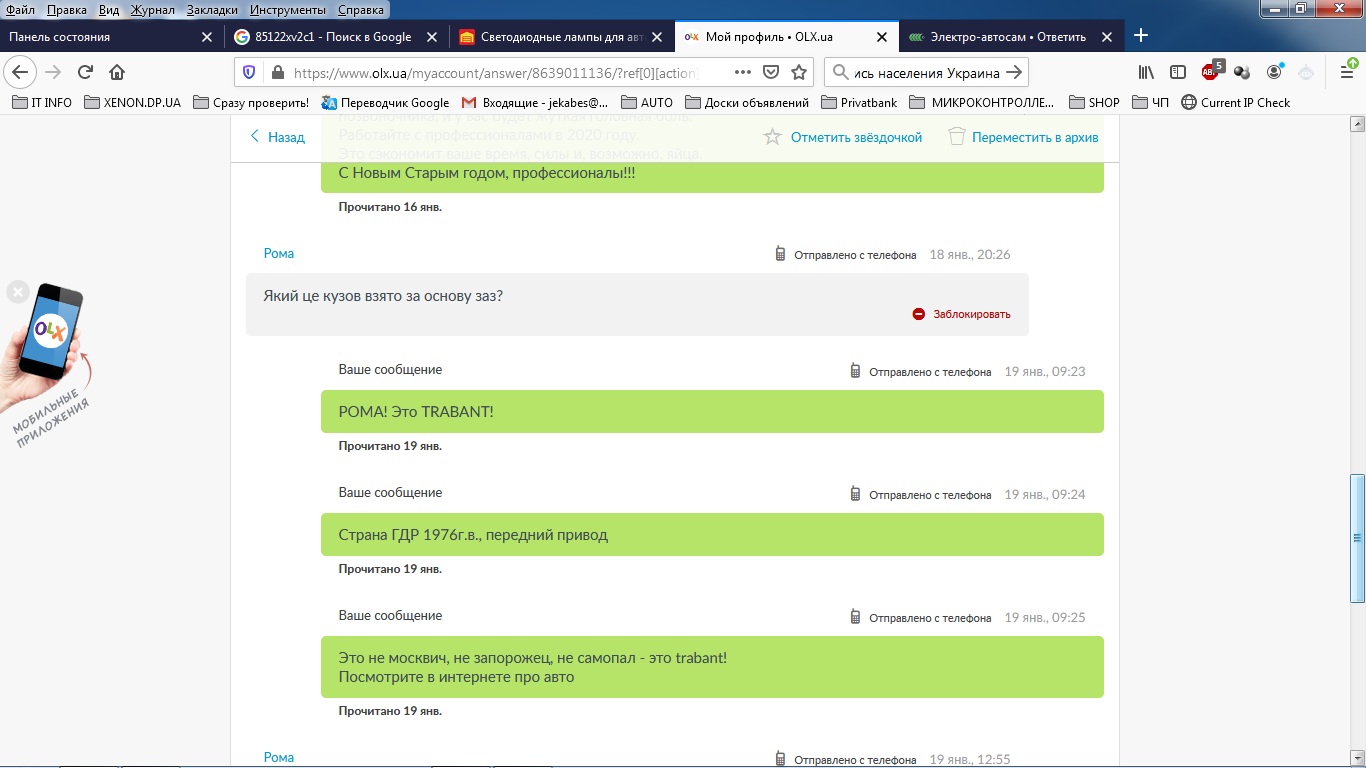Mark conversation with a star (Отметить звёздочкой)
This screenshot has height=768, width=1366.
842,137
